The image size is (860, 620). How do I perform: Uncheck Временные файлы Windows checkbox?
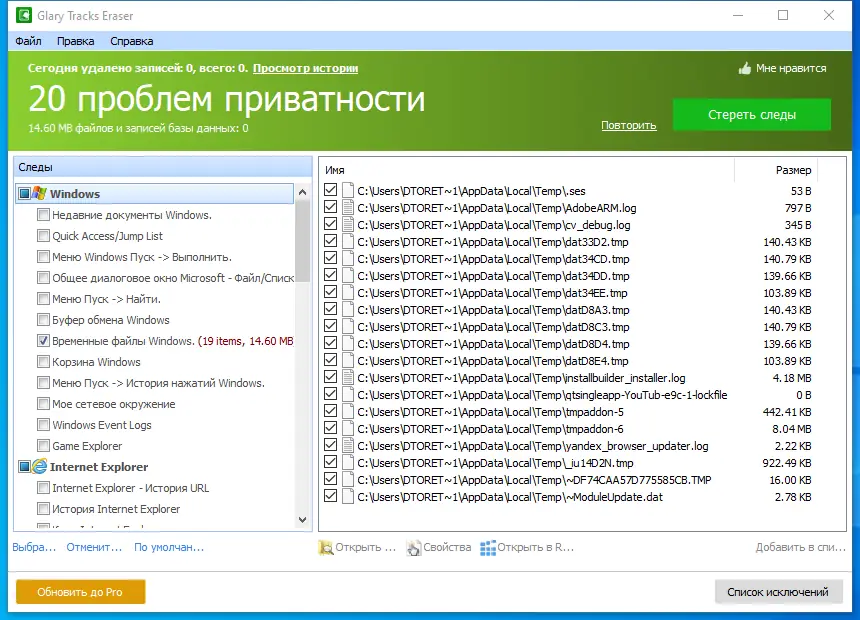click(x=43, y=341)
